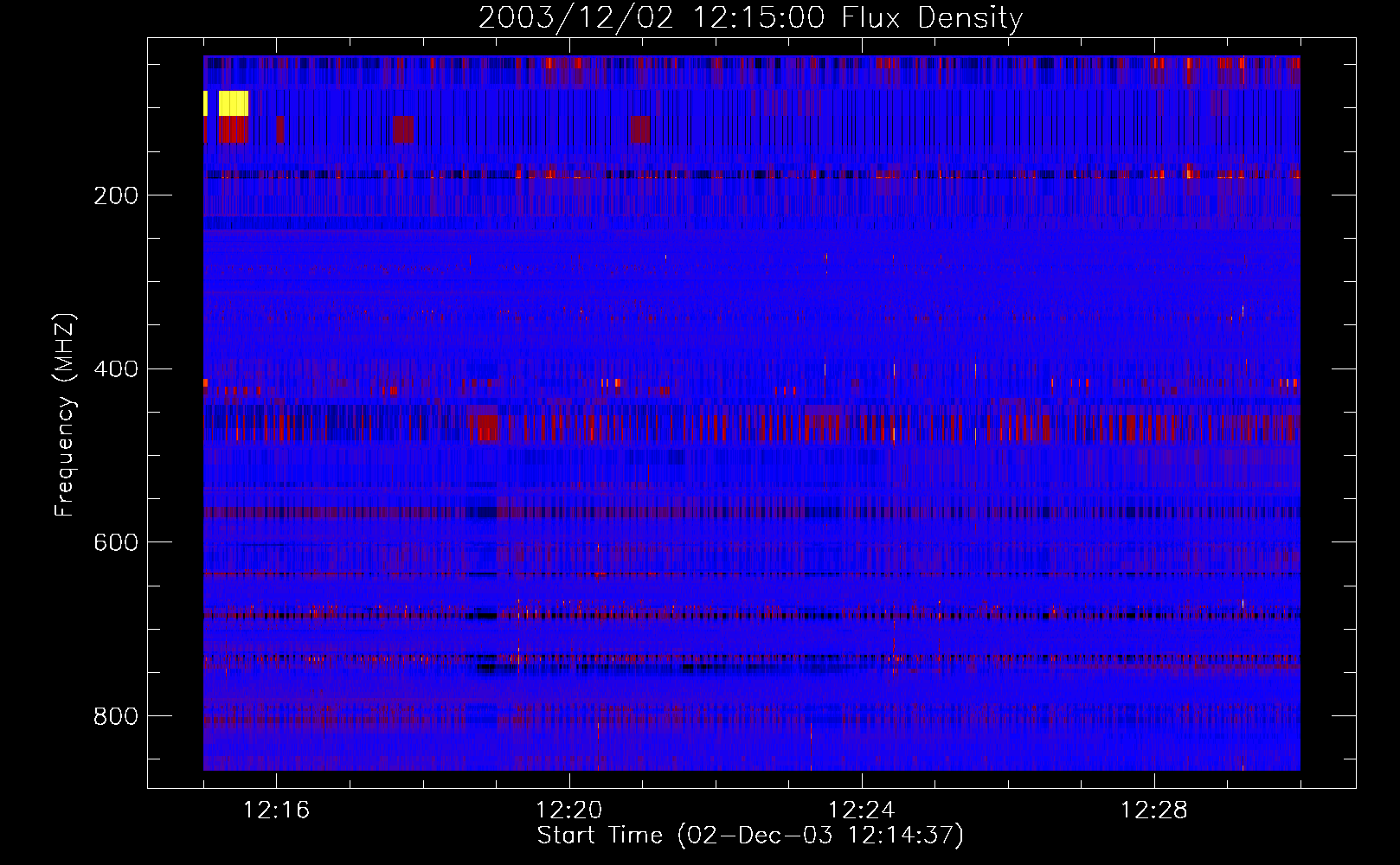Click the 12:24 time tick label
This screenshot has height=865, width=1400.
[861, 811]
